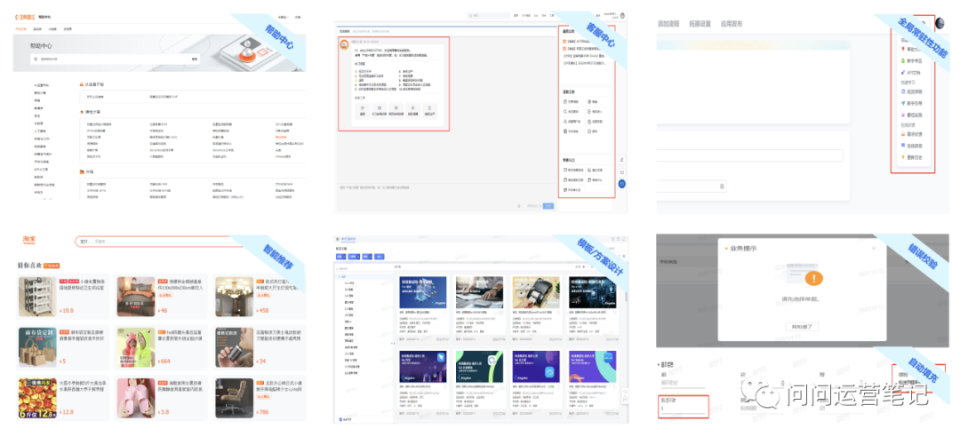Switch to the 应用发布 tab
Screen dimensions: 960x437
[730, 23]
